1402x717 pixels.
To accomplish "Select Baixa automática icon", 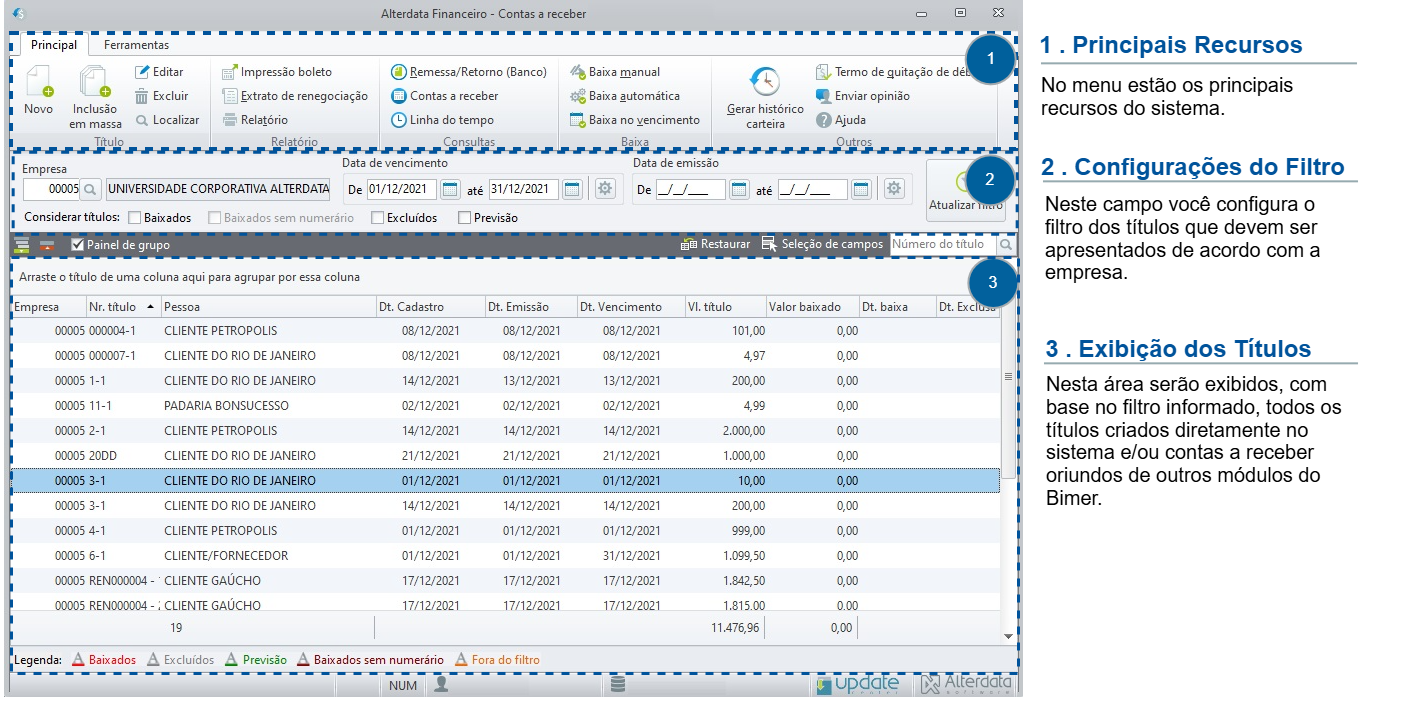I will [577, 96].
